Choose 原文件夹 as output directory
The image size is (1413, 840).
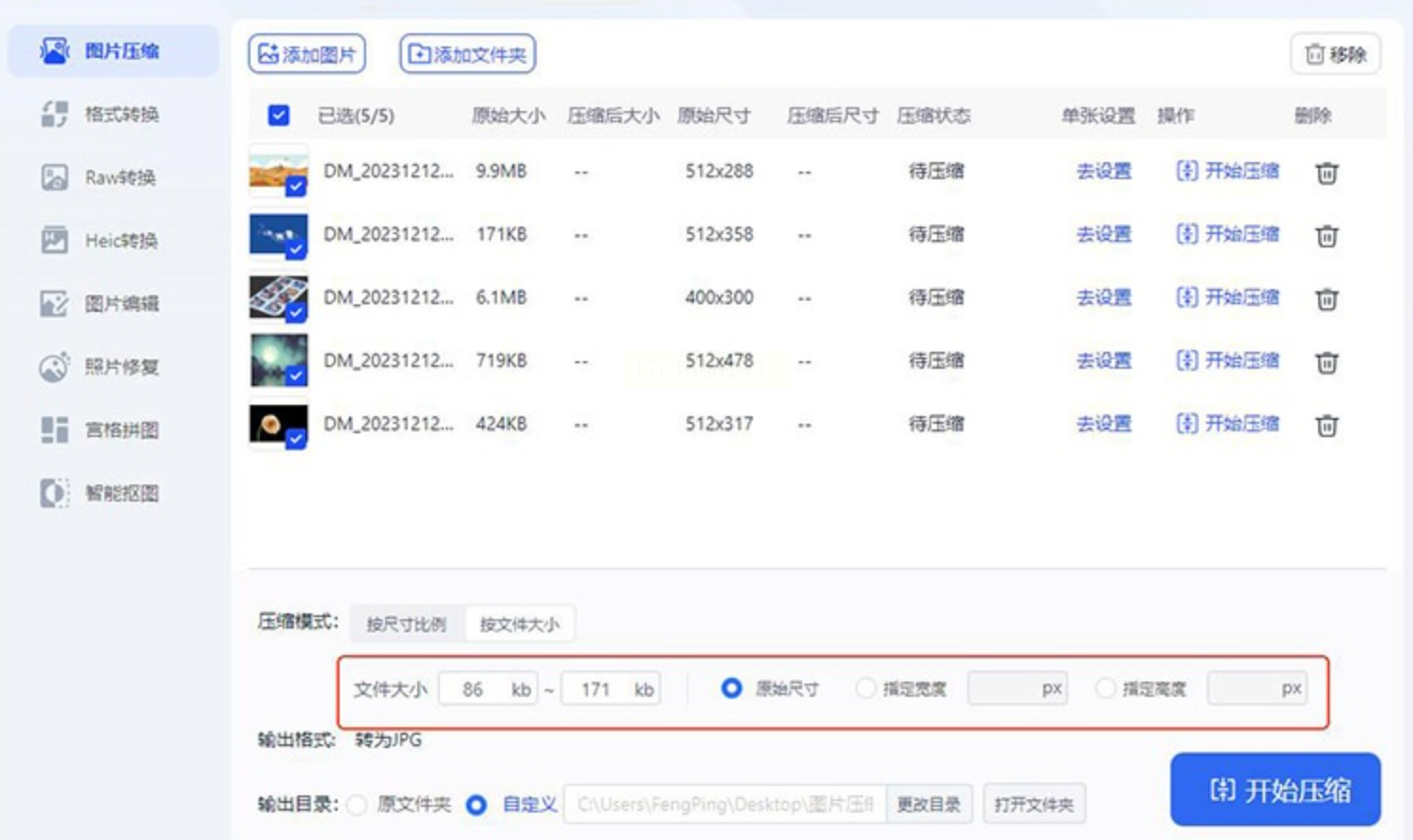click(x=358, y=805)
